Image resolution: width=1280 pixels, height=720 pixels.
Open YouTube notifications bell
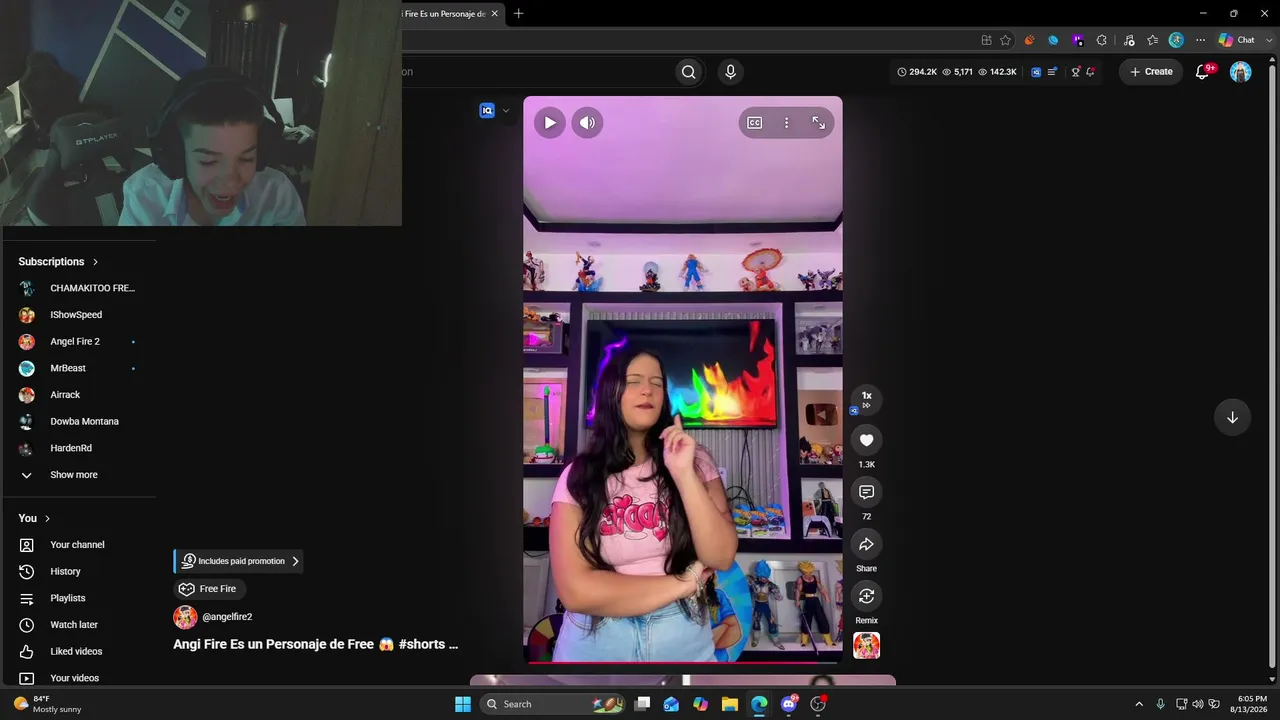1202,72
